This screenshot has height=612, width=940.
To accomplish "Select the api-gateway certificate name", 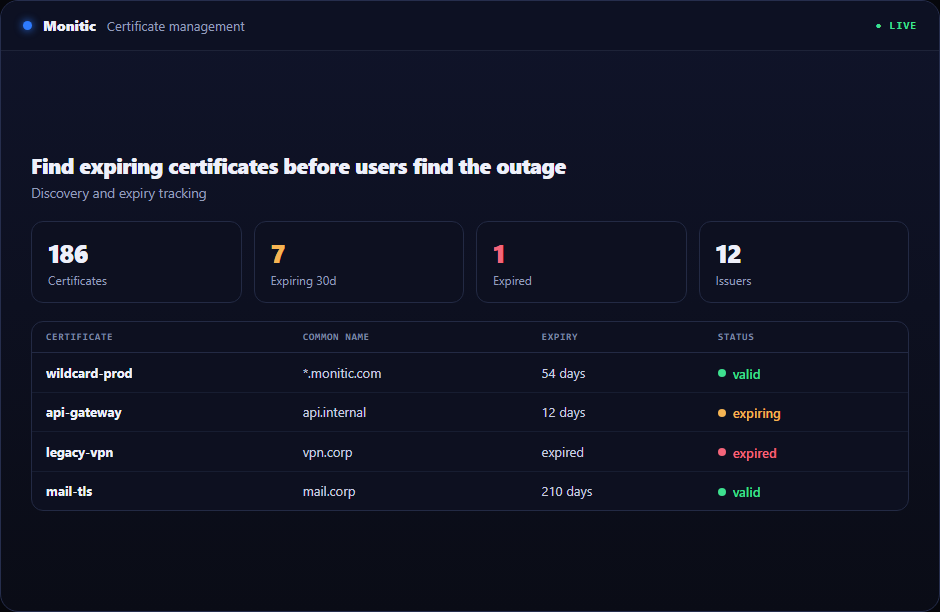I will [x=84, y=413].
